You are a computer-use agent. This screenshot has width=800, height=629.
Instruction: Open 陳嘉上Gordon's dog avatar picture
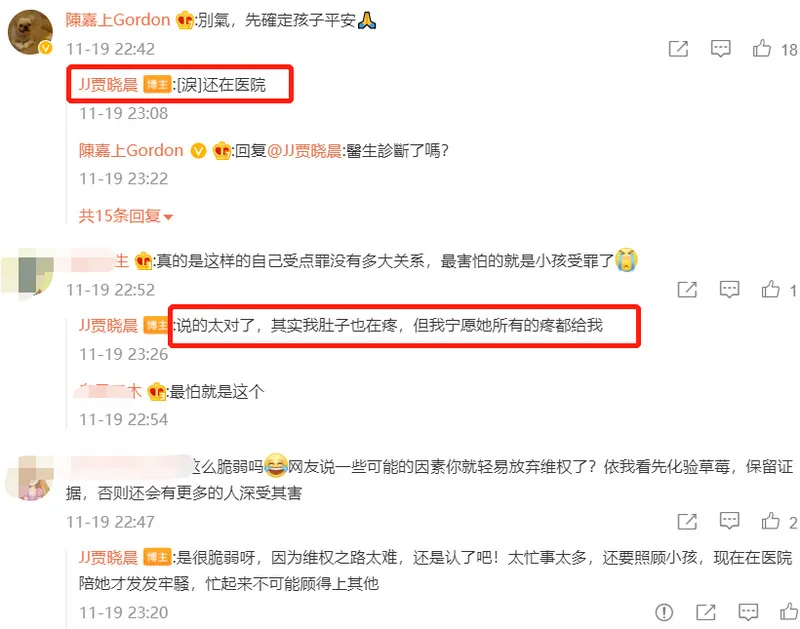pos(30,32)
